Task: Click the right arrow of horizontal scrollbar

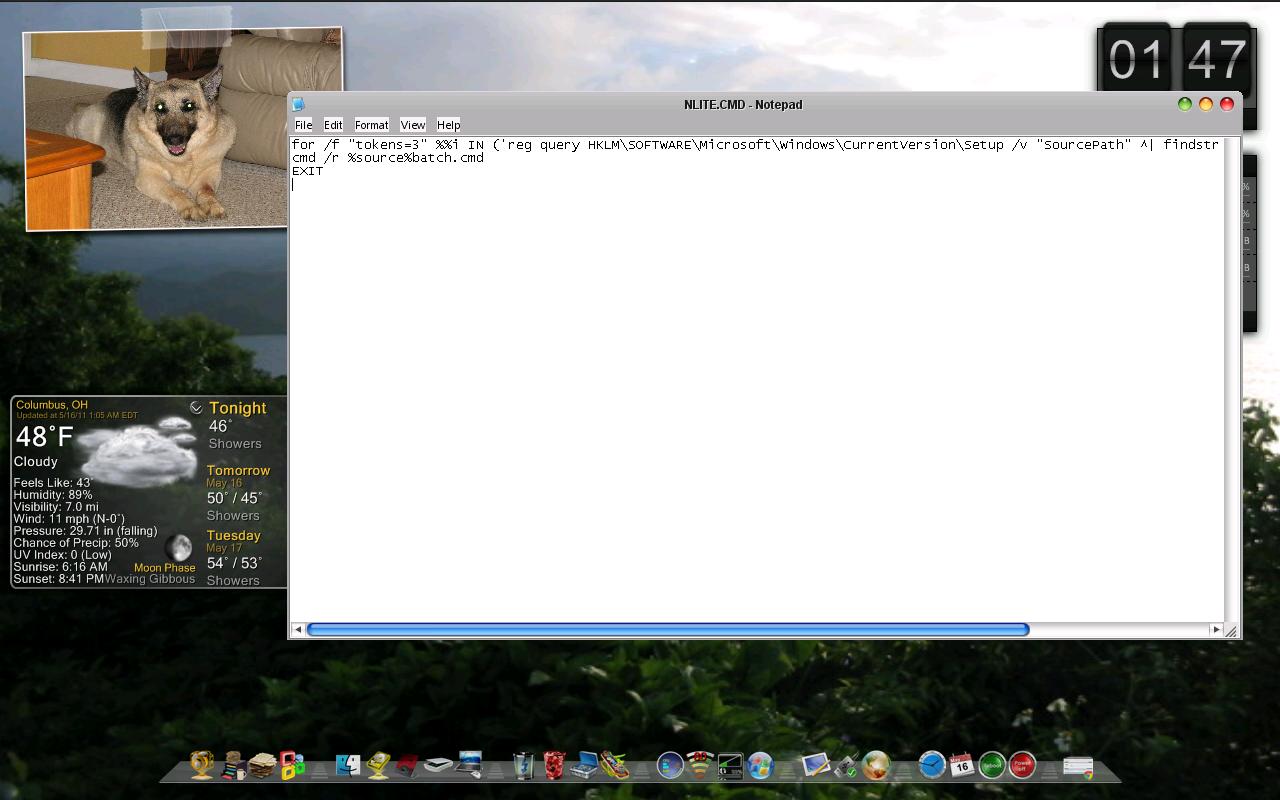Action: coord(1216,630)
